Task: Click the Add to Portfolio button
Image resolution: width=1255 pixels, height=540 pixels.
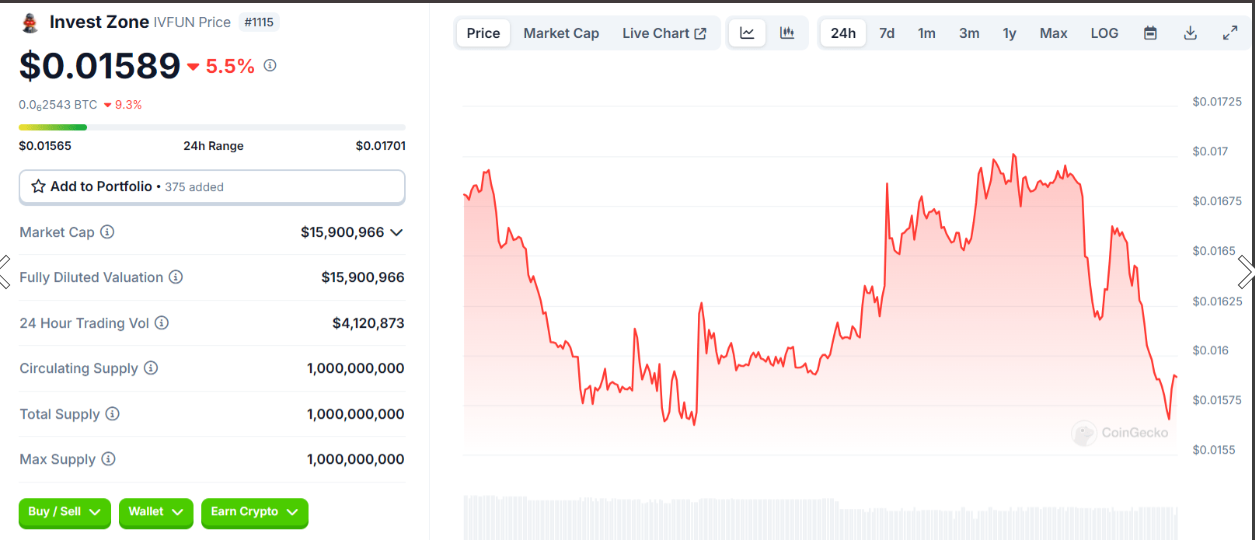Action: [x=212, y=187]
